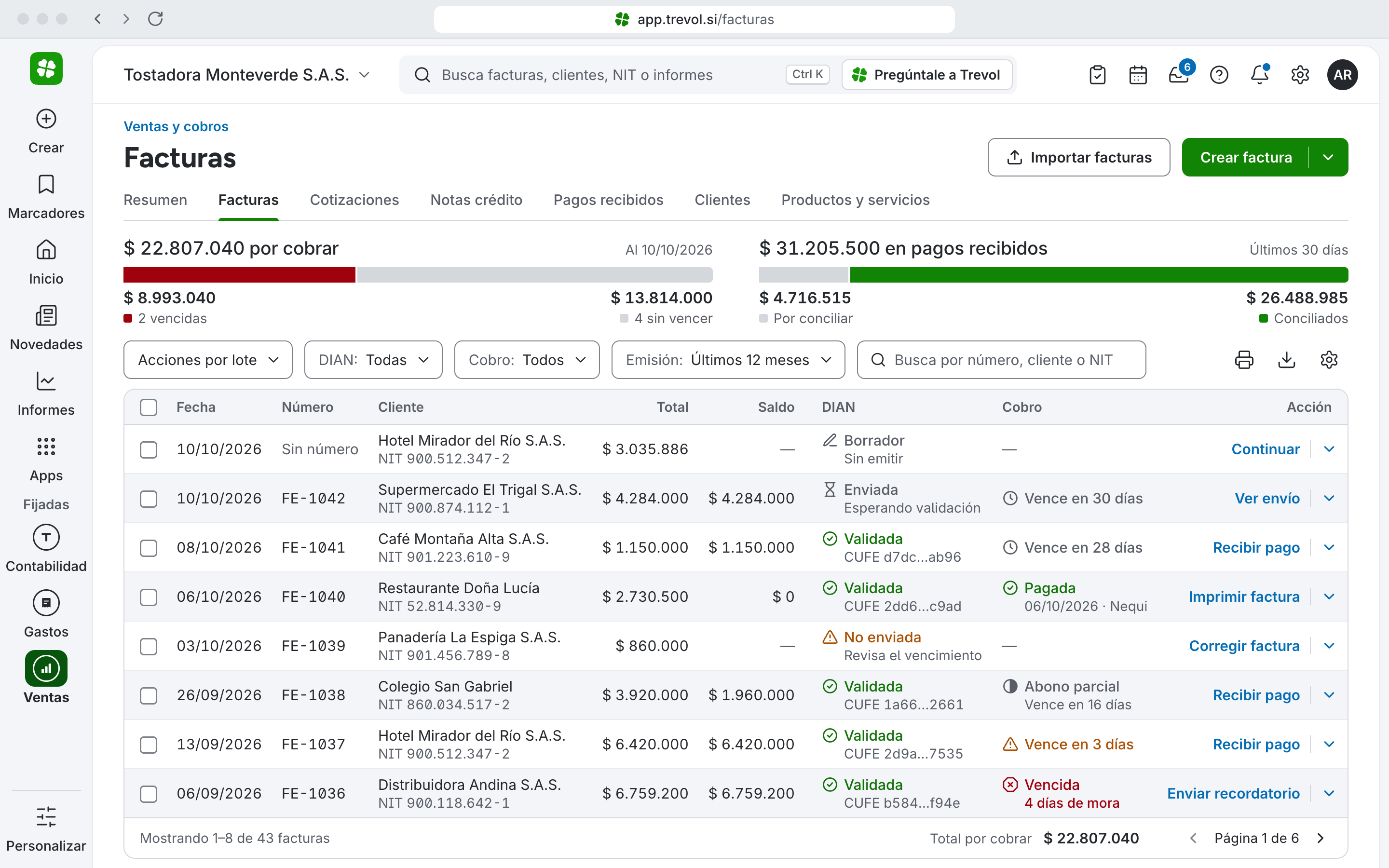This screenshot has width=1389, height=868.
Task: Open the Pagos recibidos tab
Action: pos(608,200)
